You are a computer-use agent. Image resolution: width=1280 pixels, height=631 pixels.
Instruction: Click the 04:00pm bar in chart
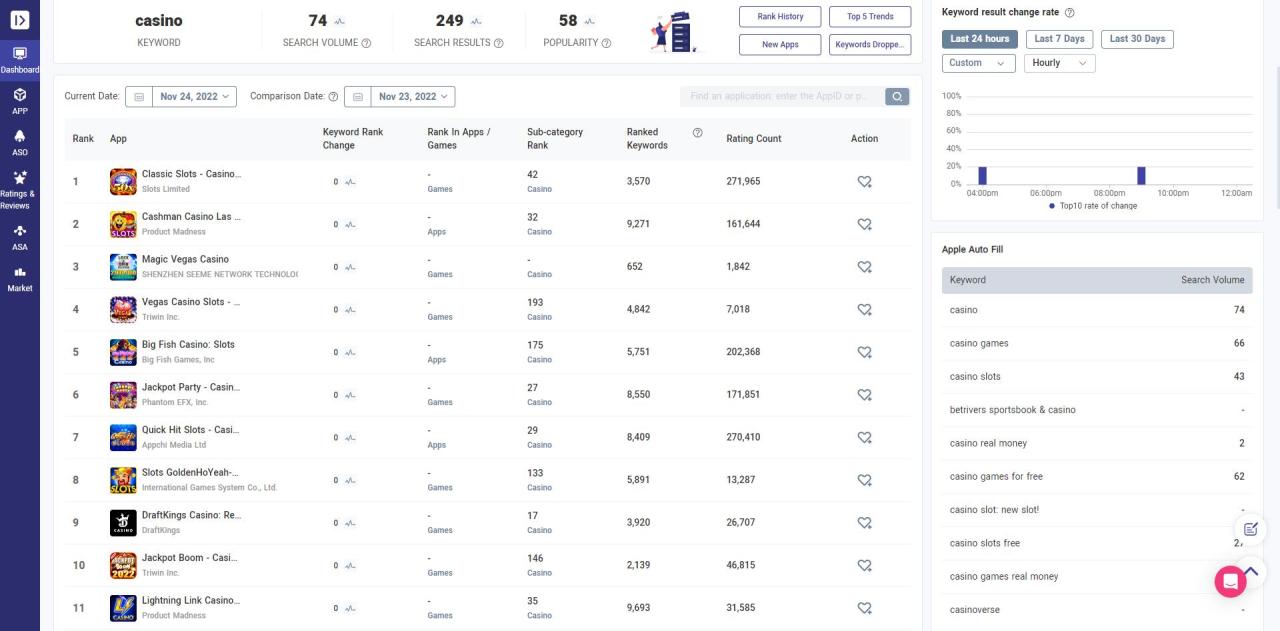tap(982, 176)
